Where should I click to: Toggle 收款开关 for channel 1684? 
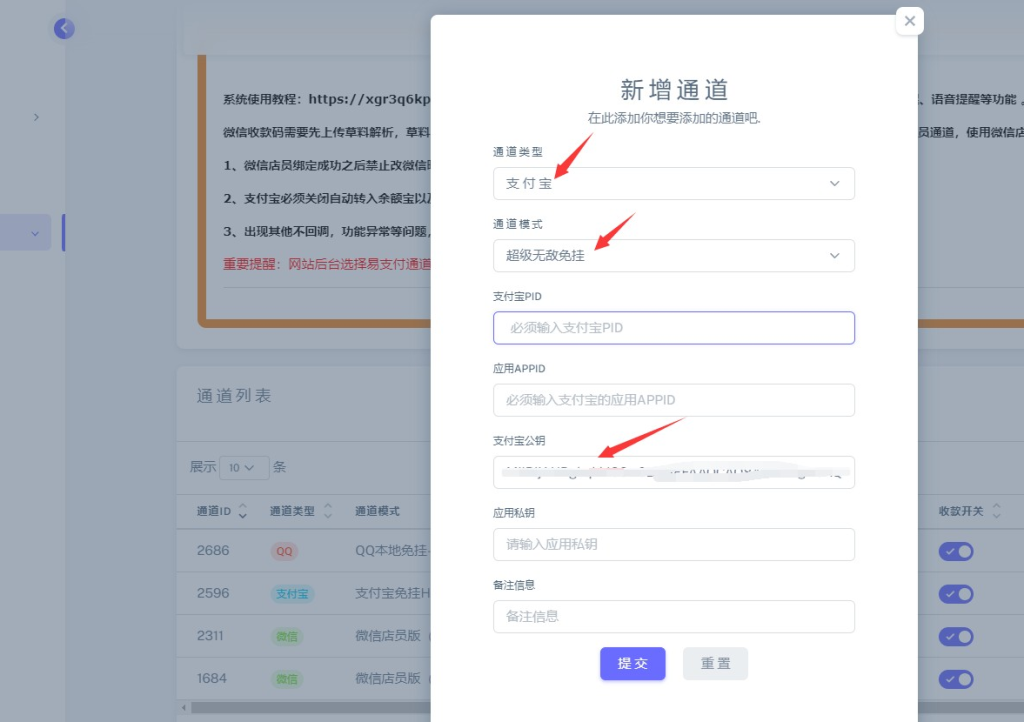click(956, 679)
